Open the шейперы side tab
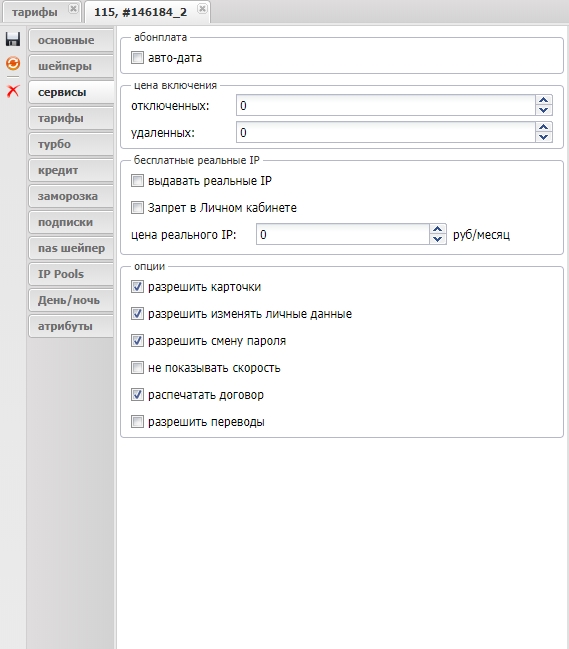 tap(71, 66)
